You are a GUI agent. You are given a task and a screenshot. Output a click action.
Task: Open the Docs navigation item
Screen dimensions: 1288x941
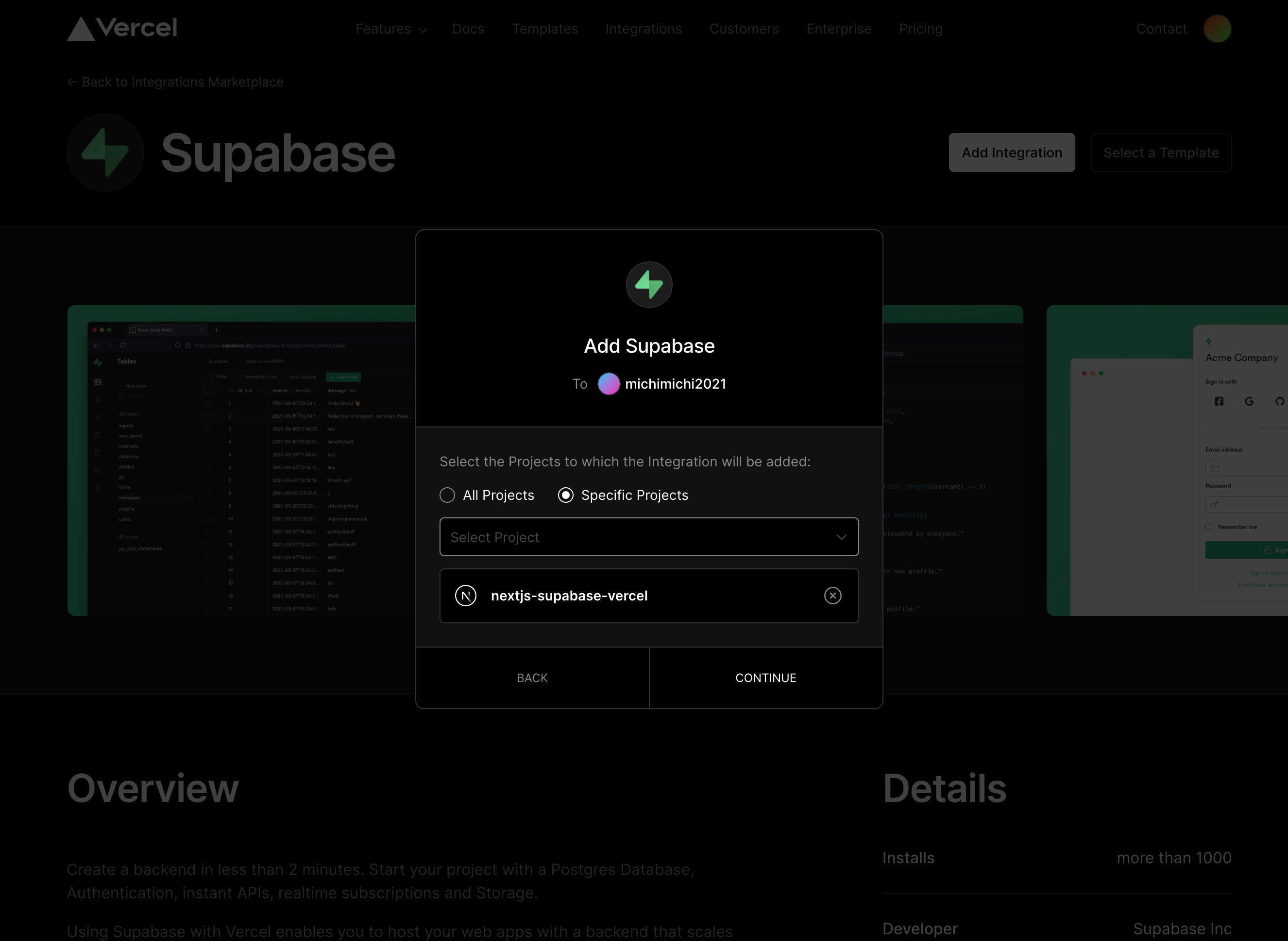point(468,29)
